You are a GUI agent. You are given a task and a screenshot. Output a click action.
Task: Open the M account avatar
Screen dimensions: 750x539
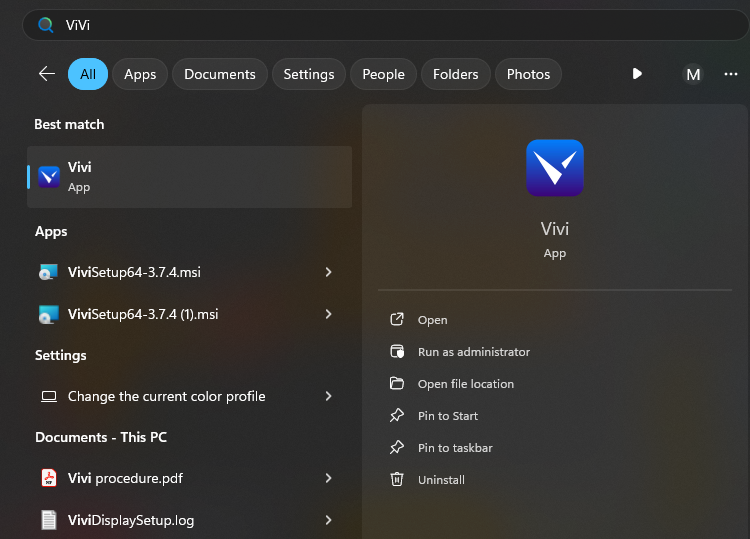(693, 74)
